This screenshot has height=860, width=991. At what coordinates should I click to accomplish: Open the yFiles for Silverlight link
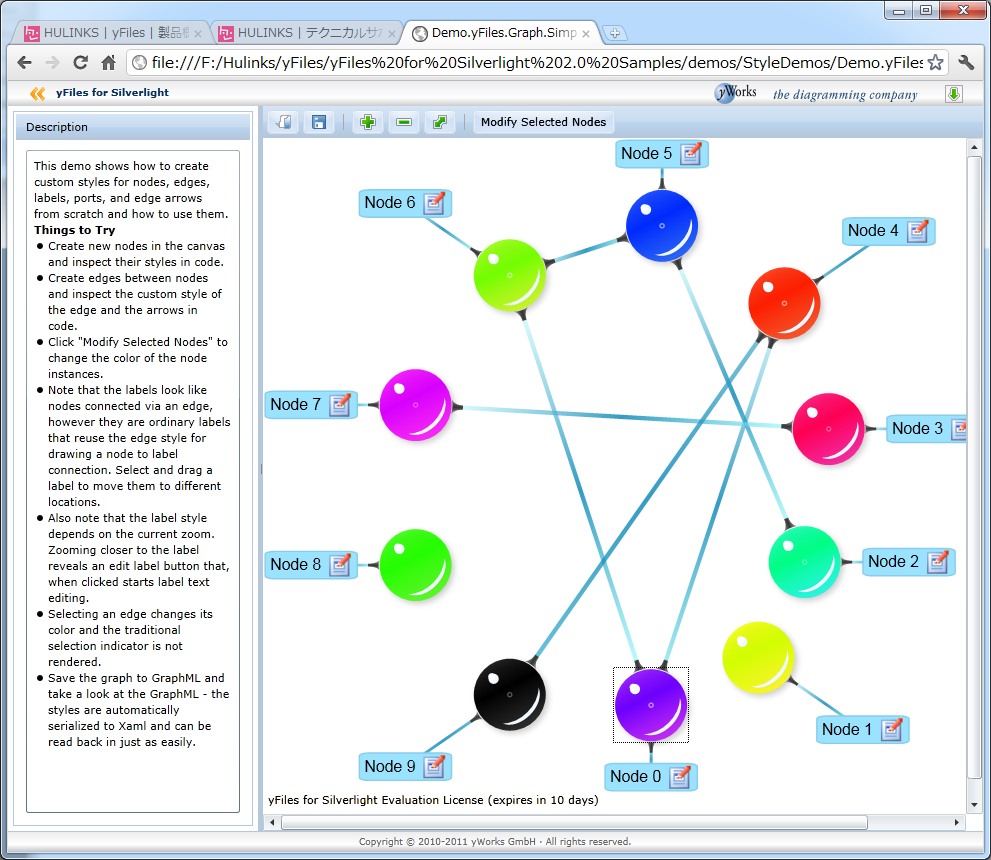(x=112, y=92)
